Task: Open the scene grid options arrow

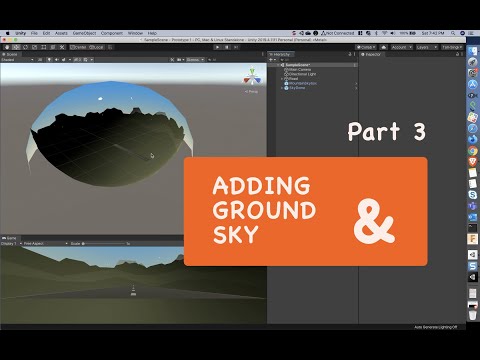Action: [x=92, y=60]
